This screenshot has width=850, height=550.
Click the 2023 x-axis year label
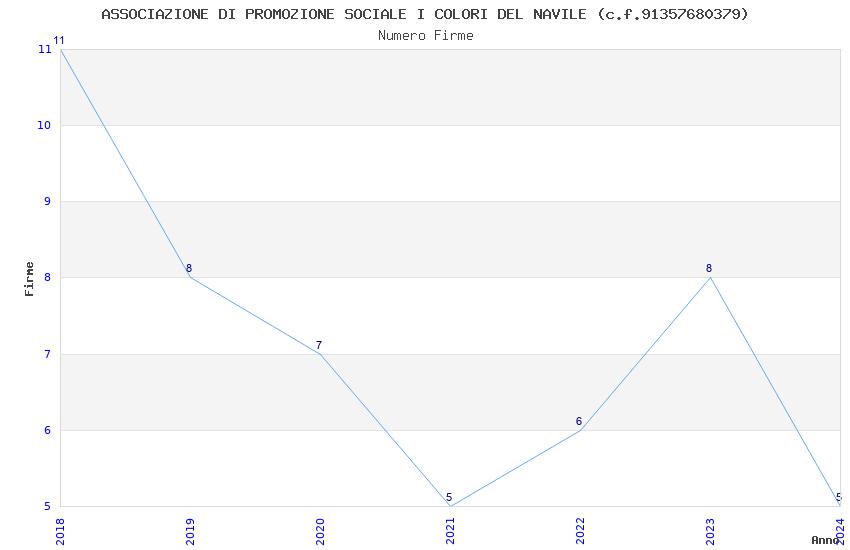(x=710, y=532)
